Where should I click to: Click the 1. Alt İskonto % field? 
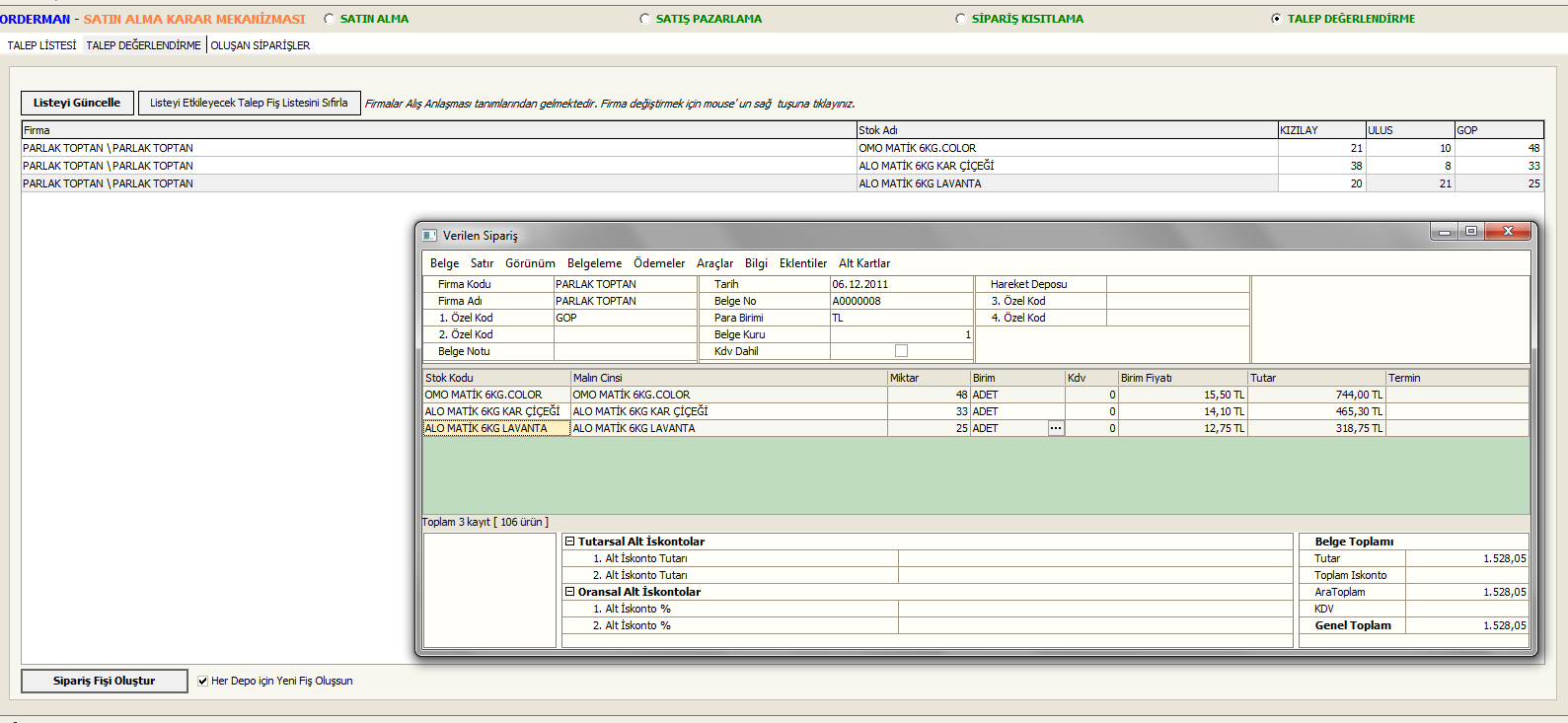(x=1094, y=609)
